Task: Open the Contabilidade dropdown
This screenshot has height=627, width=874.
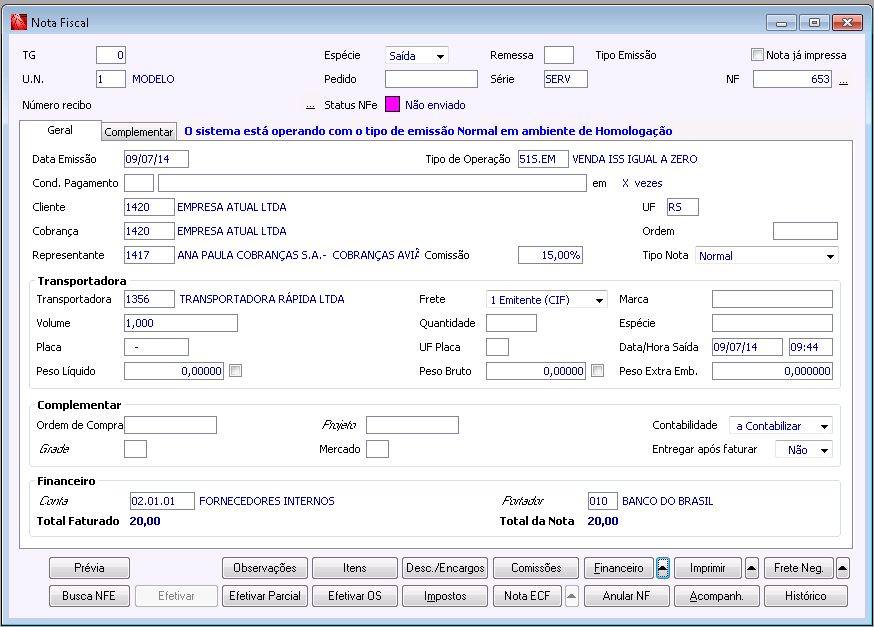Action: (x=823, y=427)
